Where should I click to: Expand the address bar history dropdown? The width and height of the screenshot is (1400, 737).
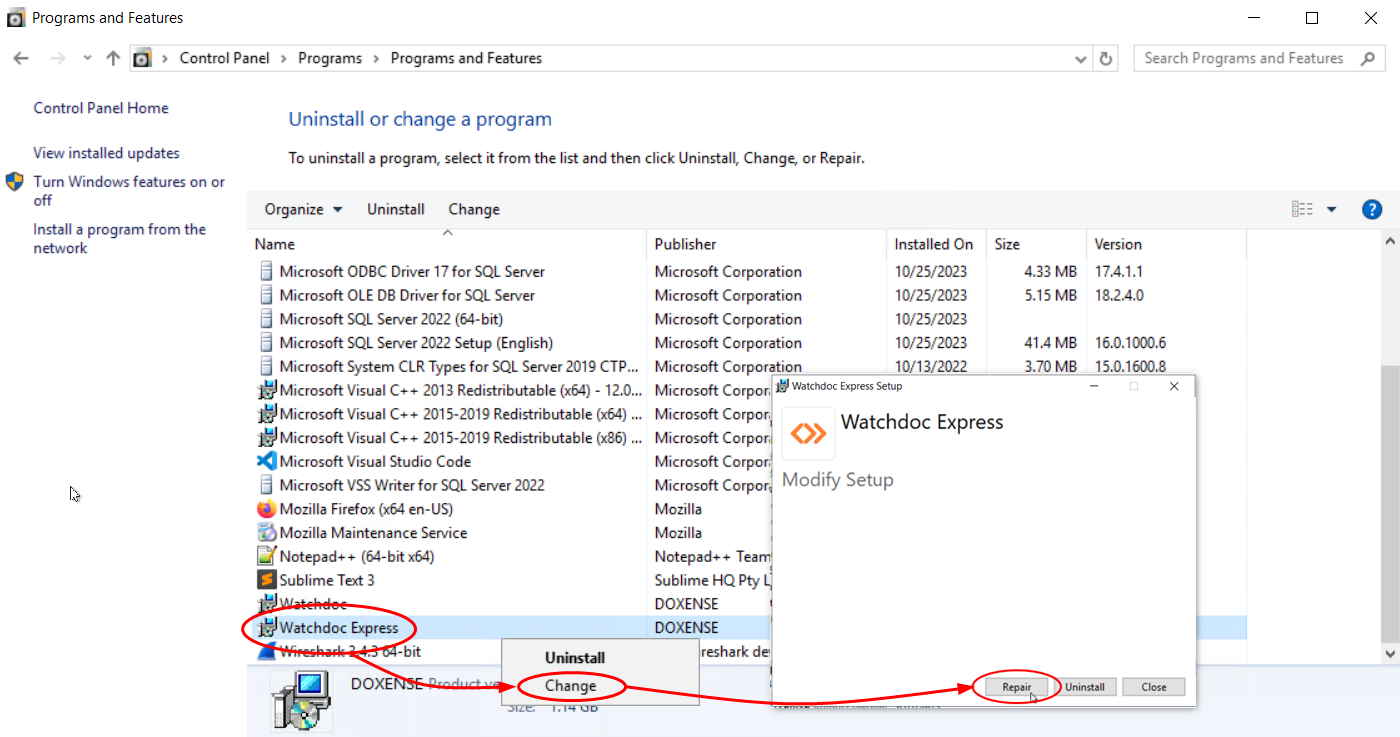[1080, 59]
